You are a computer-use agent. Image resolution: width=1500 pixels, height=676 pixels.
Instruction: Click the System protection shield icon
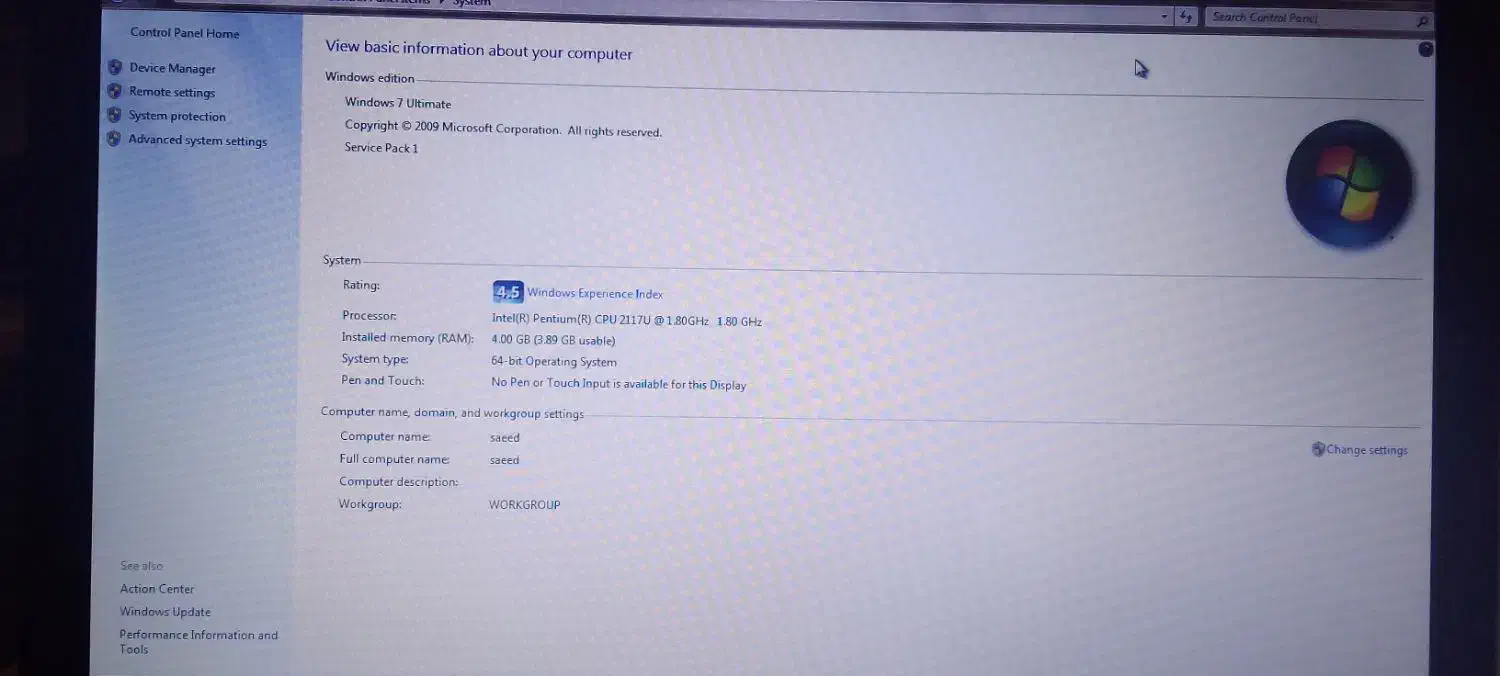tap(114, 115)
